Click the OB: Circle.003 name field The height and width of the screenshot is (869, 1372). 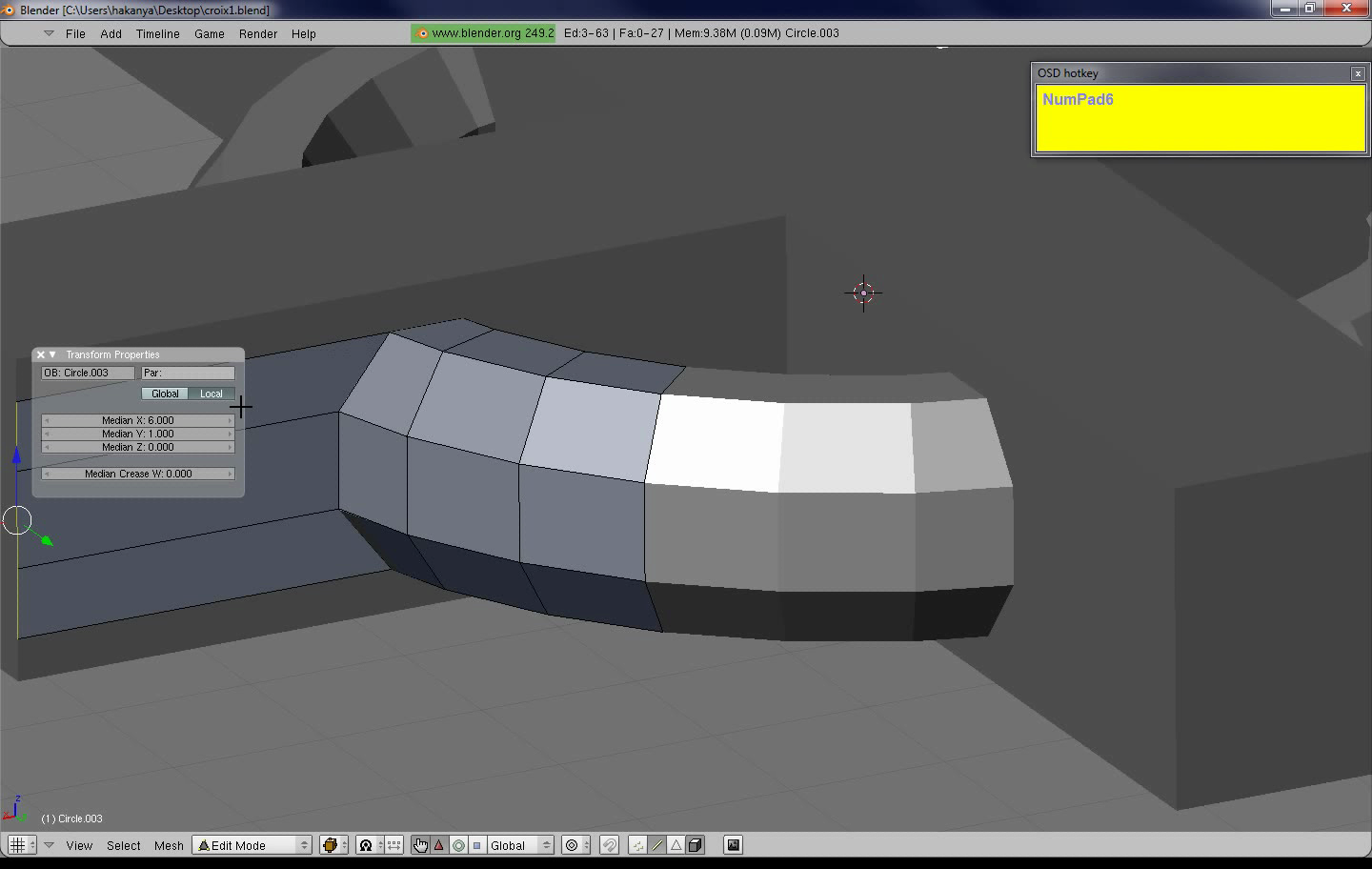tap(88, 373)
